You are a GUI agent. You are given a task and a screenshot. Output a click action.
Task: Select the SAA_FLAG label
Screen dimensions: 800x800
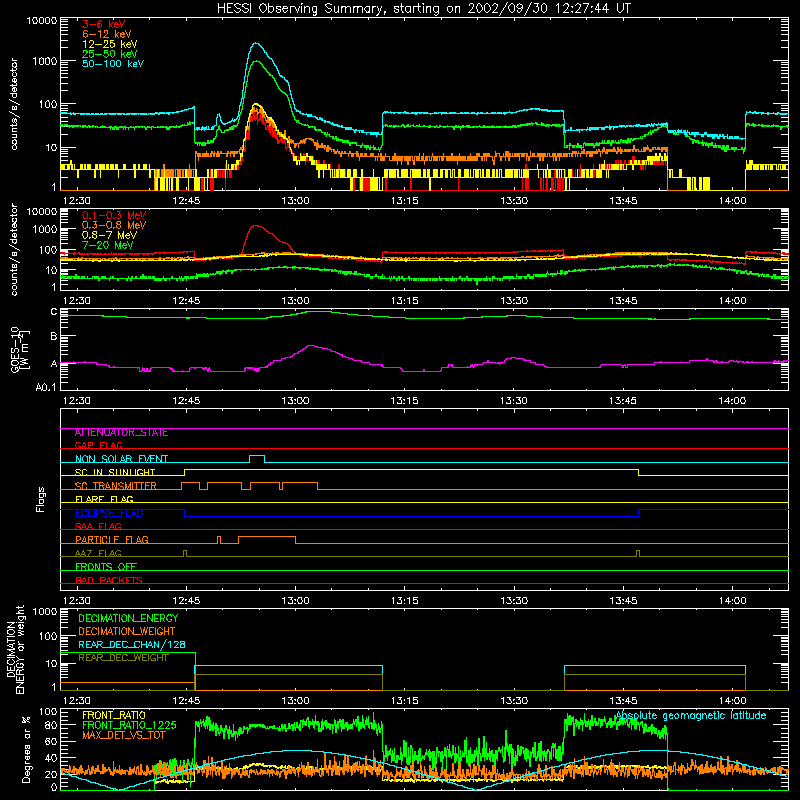tap(98, 527)
